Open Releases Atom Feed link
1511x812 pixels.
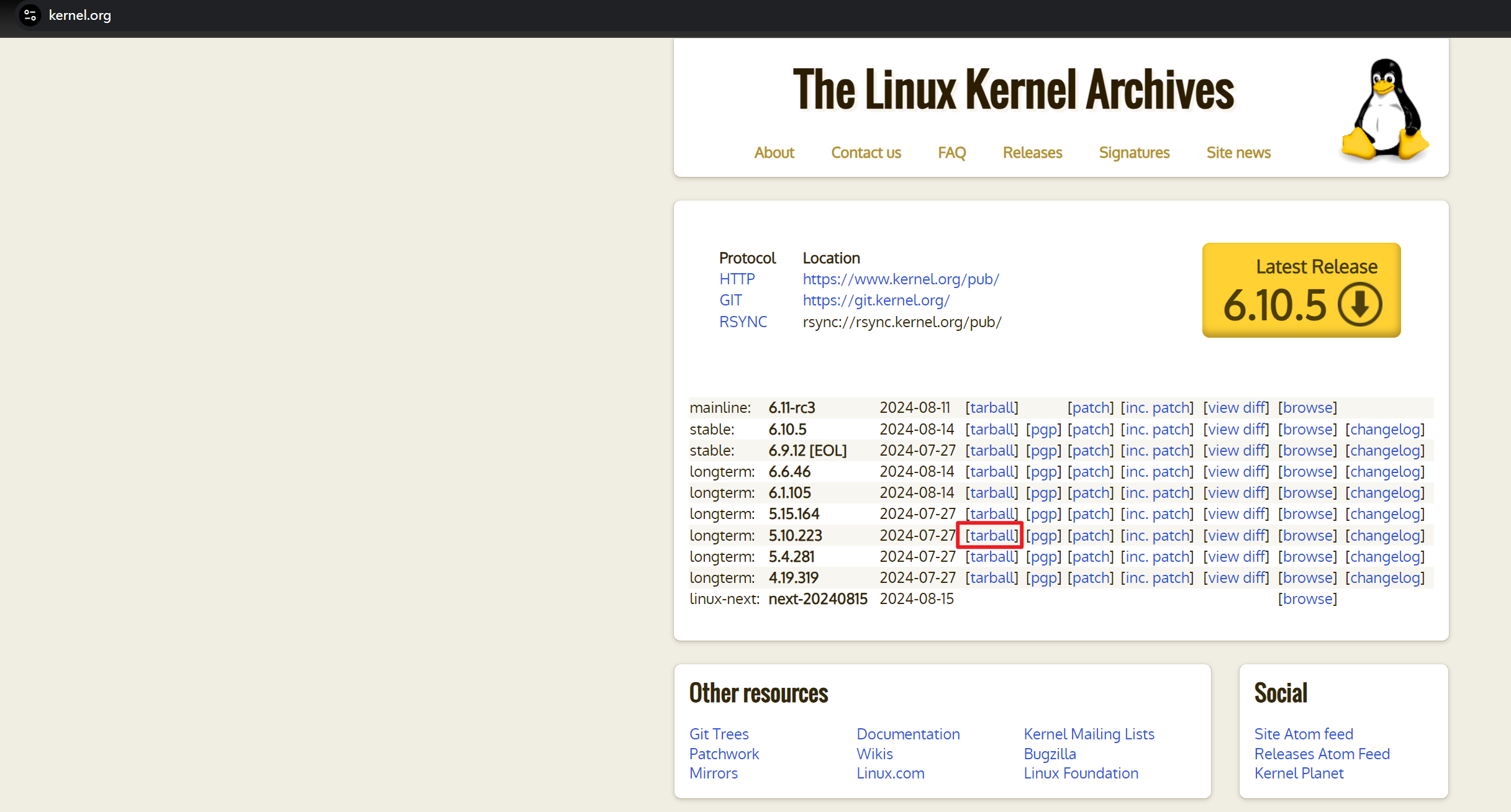[1322, 754]
